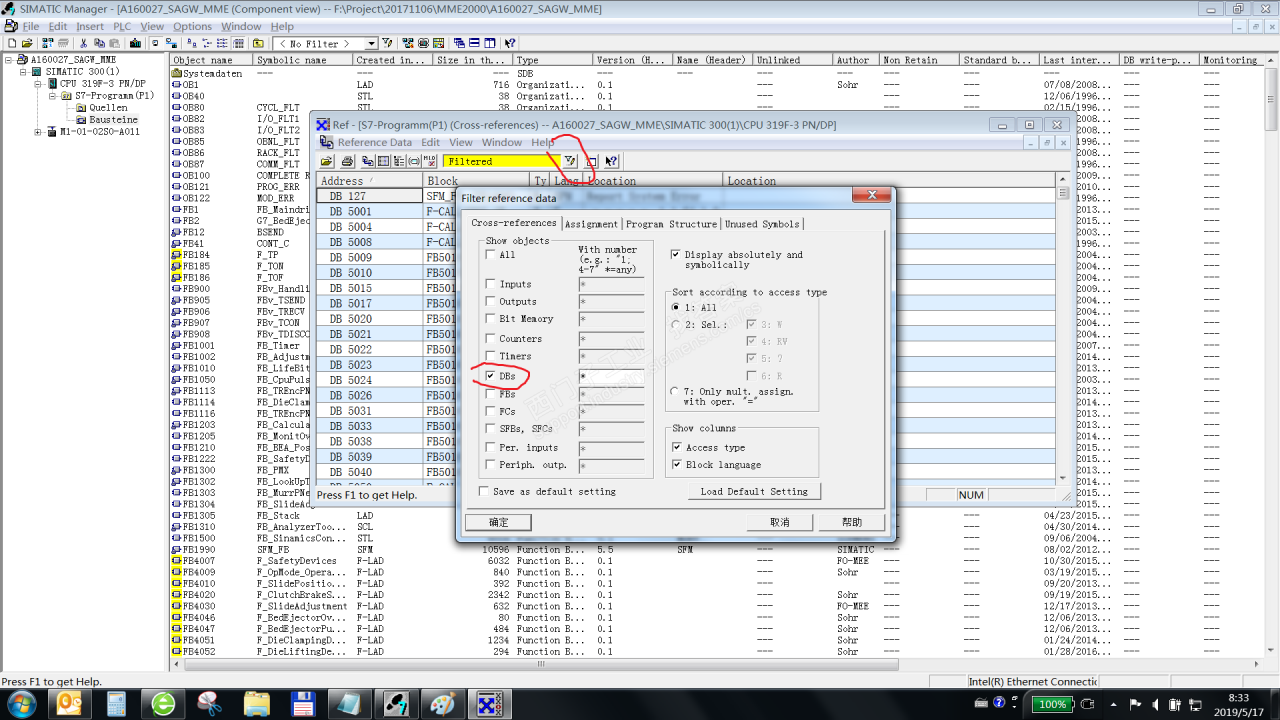Click the Cut scissors icon in main toolbar
This screenshot has height=720, width=1280.
83,44
